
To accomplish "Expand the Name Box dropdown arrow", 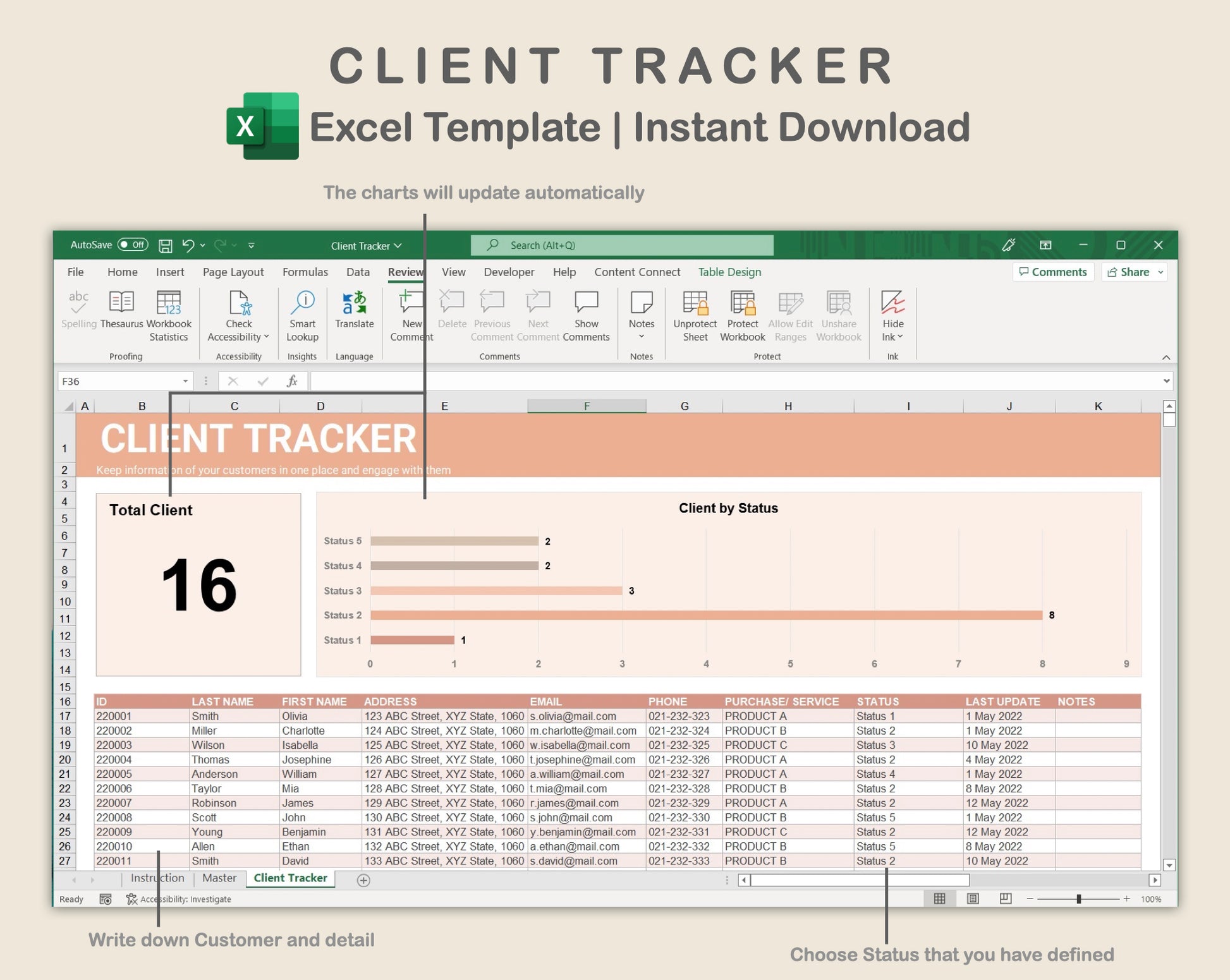I will click(185, 381).
